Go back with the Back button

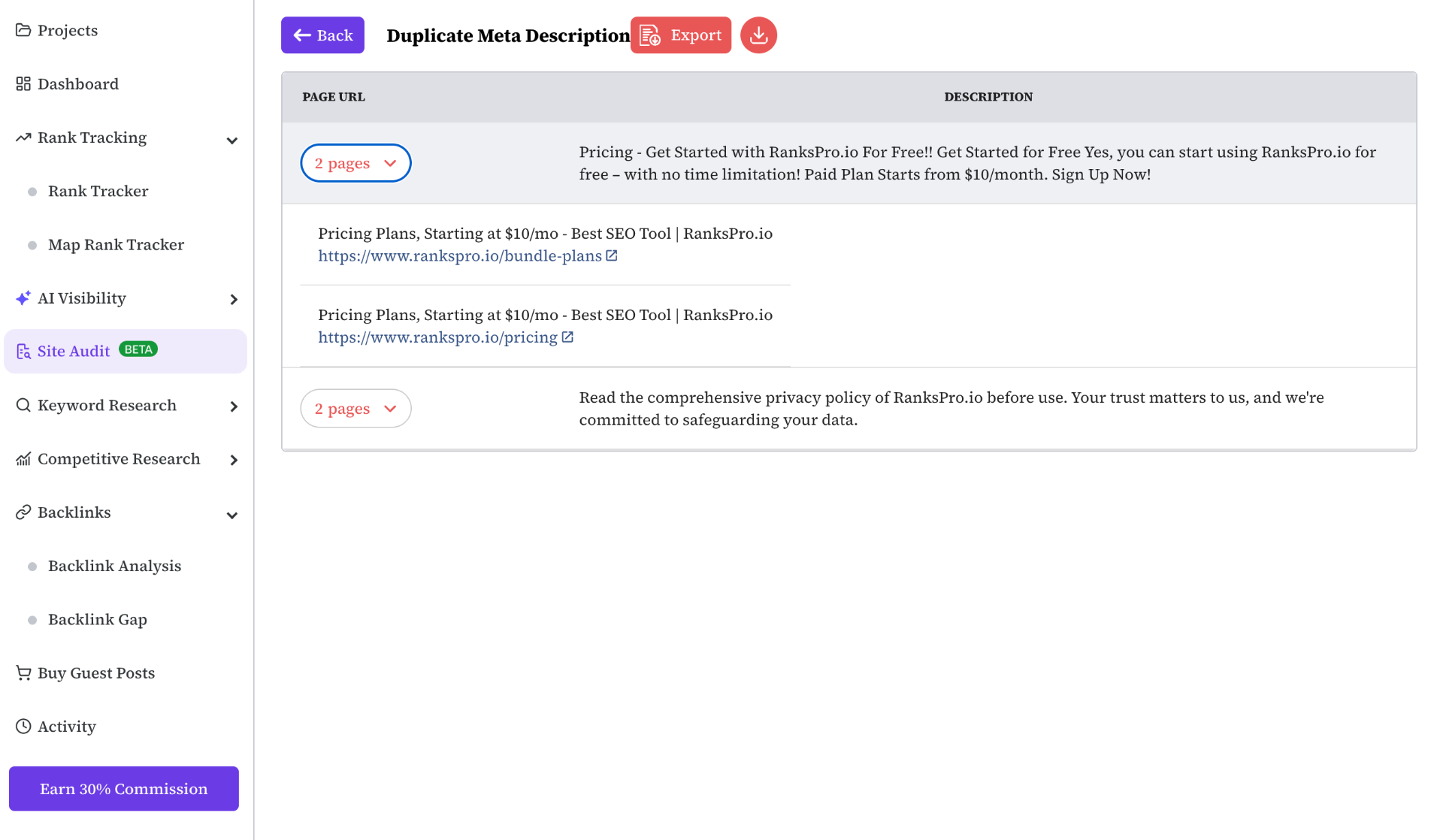coord(322,35)
